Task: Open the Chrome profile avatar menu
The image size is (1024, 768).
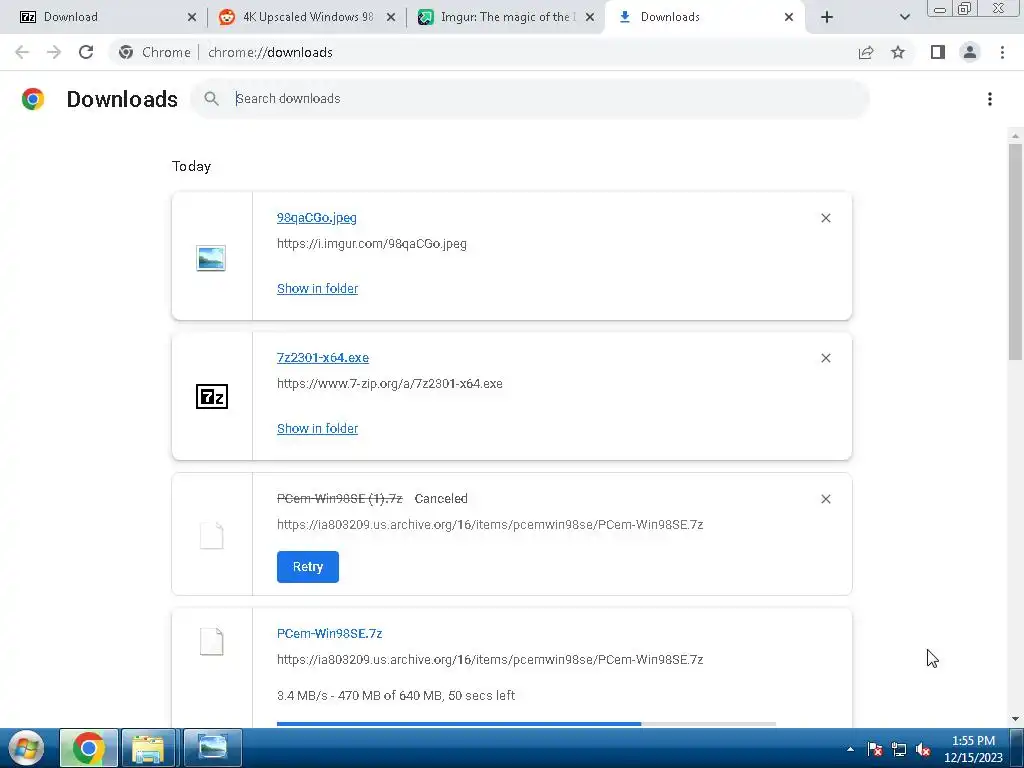Action: tap(970, 52)
